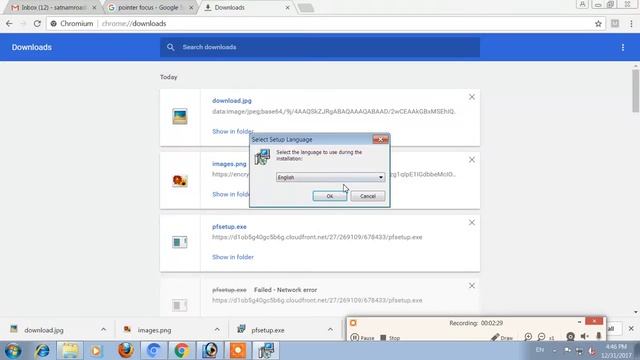Click Show in folder for download.jpg
The image size is (640, 360).
point(233,131)
